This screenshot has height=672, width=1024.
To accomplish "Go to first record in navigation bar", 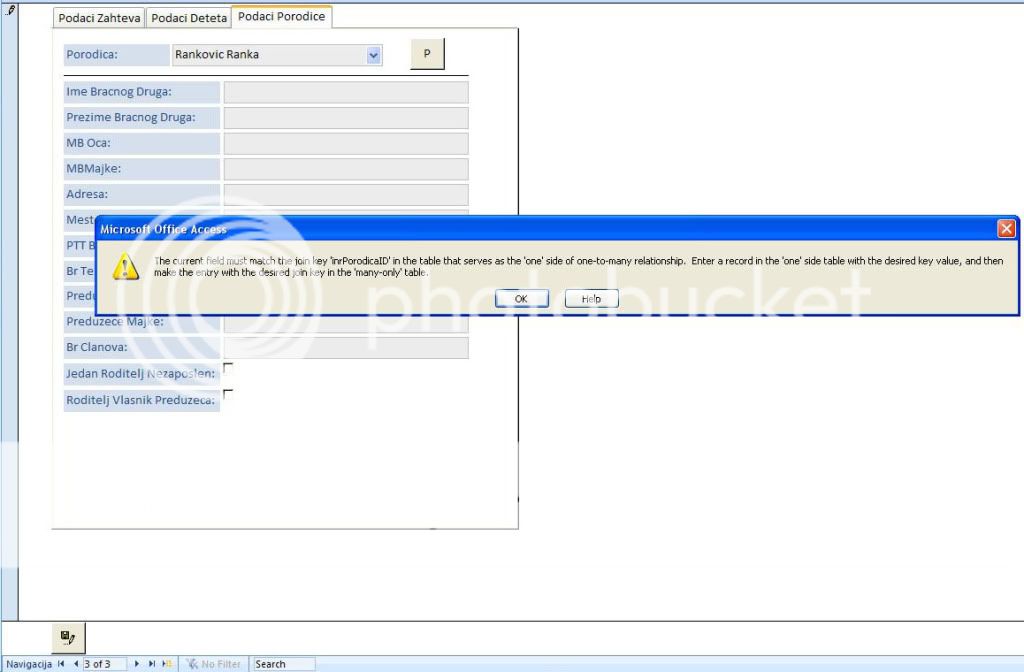I will coord(61,664).
